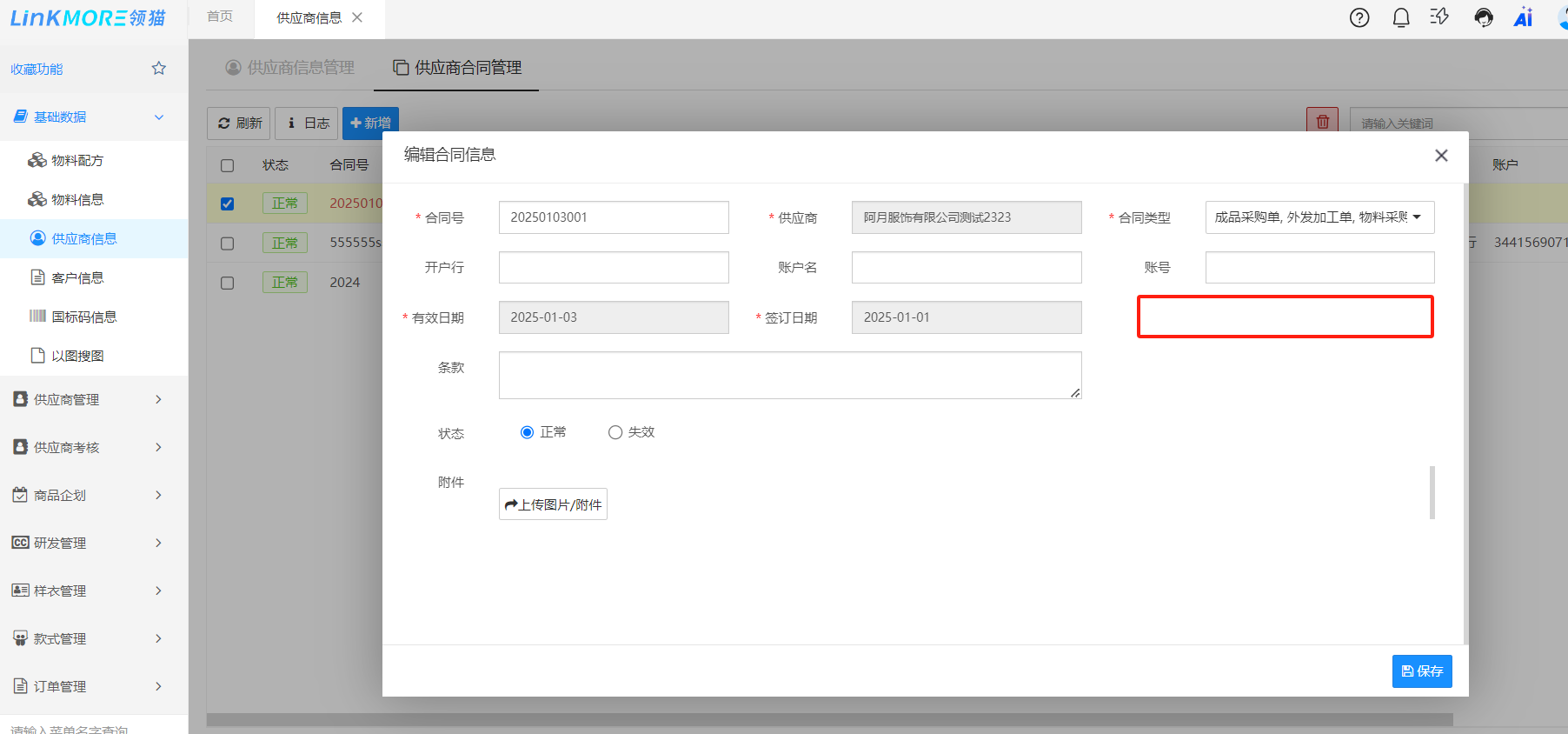Expand the 商品企划 menu

pos(158,495)
